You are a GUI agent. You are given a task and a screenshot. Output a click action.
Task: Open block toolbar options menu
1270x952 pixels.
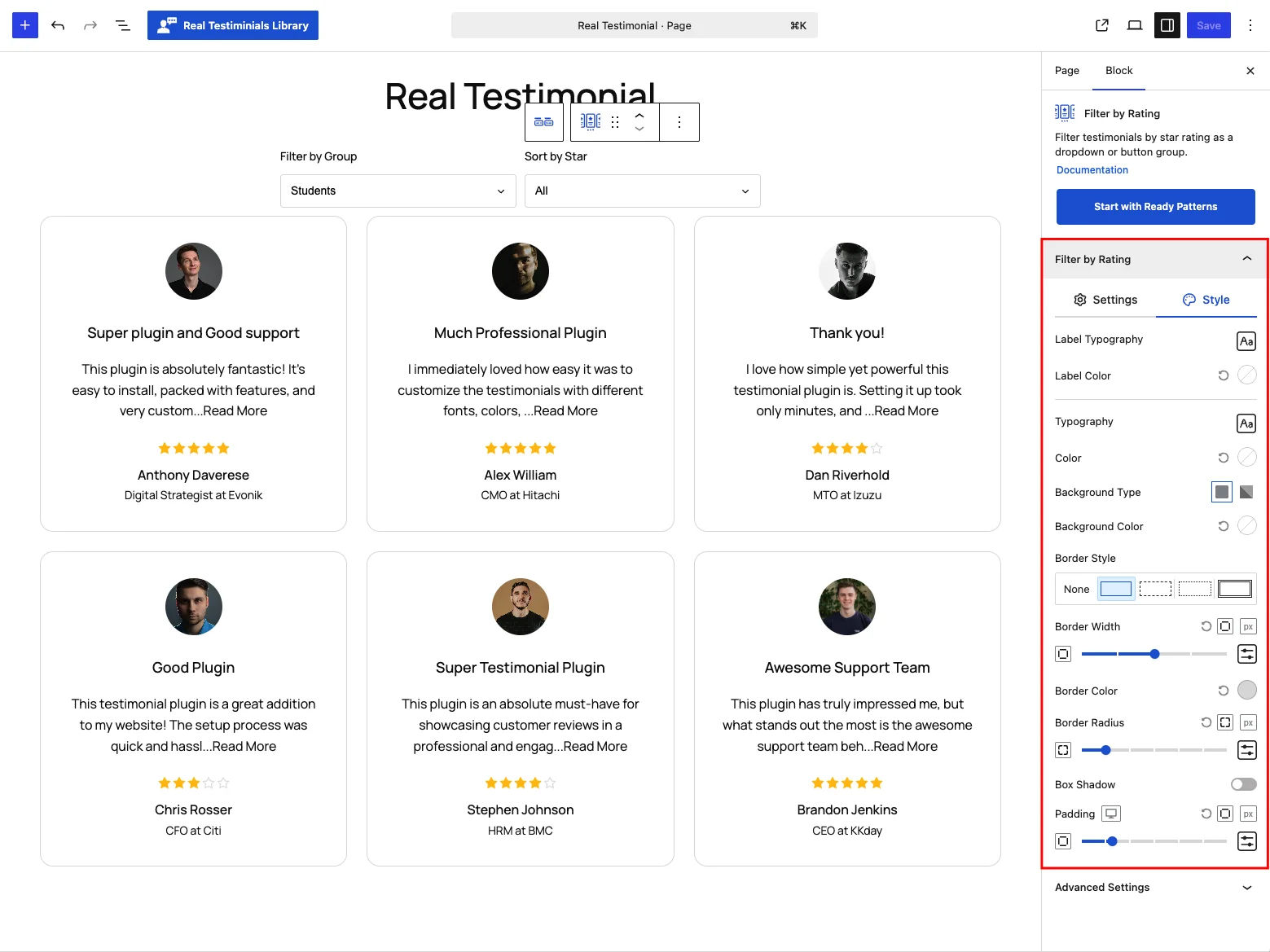(x=679, y=122)
